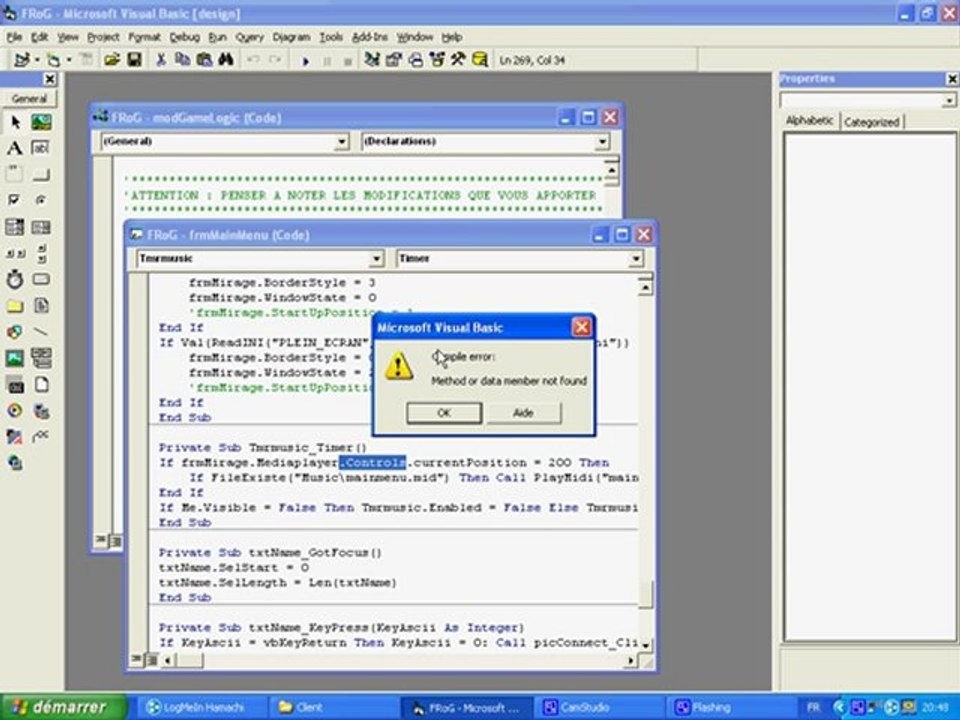This screenshot has height=720, width=960.
Task: Select the Image control in the toolbox
Action: (15, 358)
